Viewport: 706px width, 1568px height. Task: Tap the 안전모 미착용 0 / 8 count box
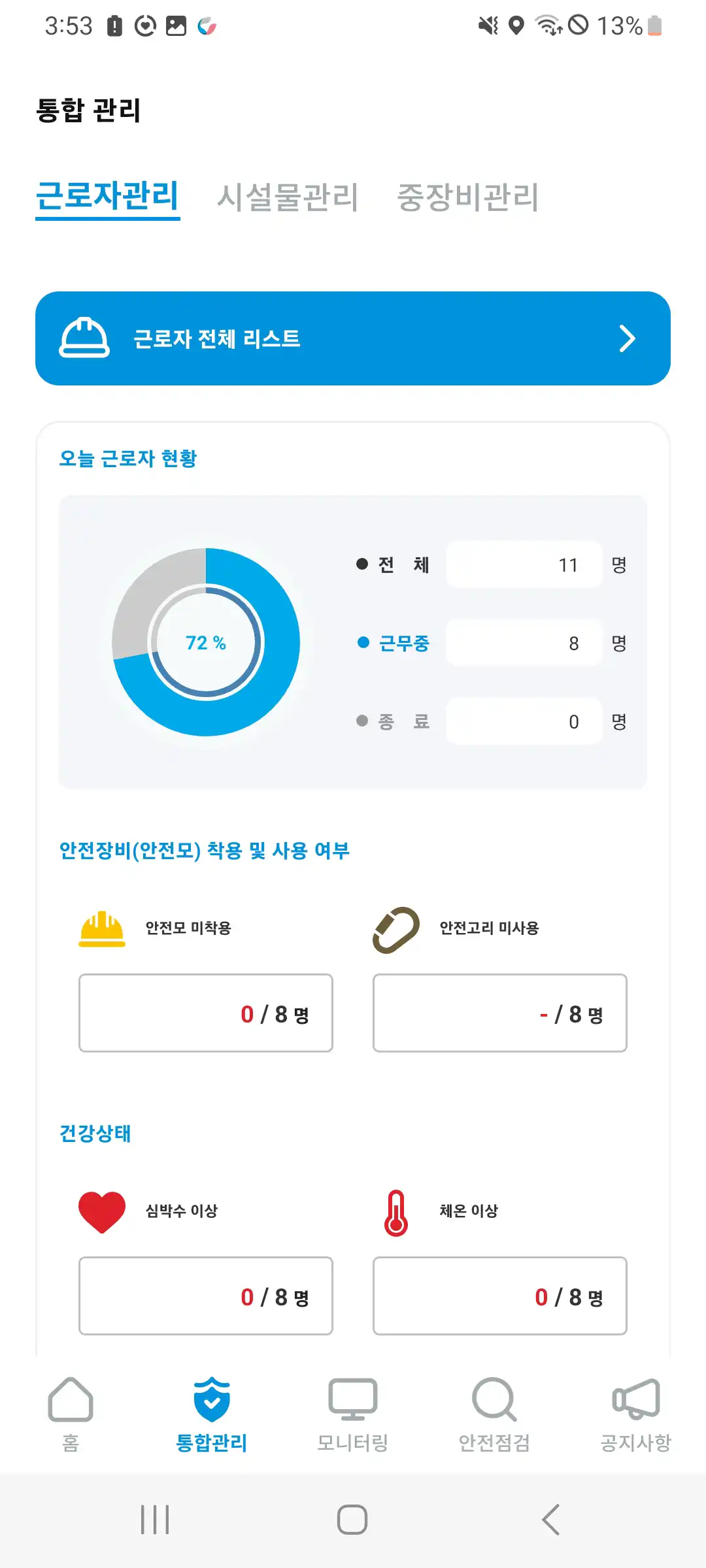(206, 1013)
